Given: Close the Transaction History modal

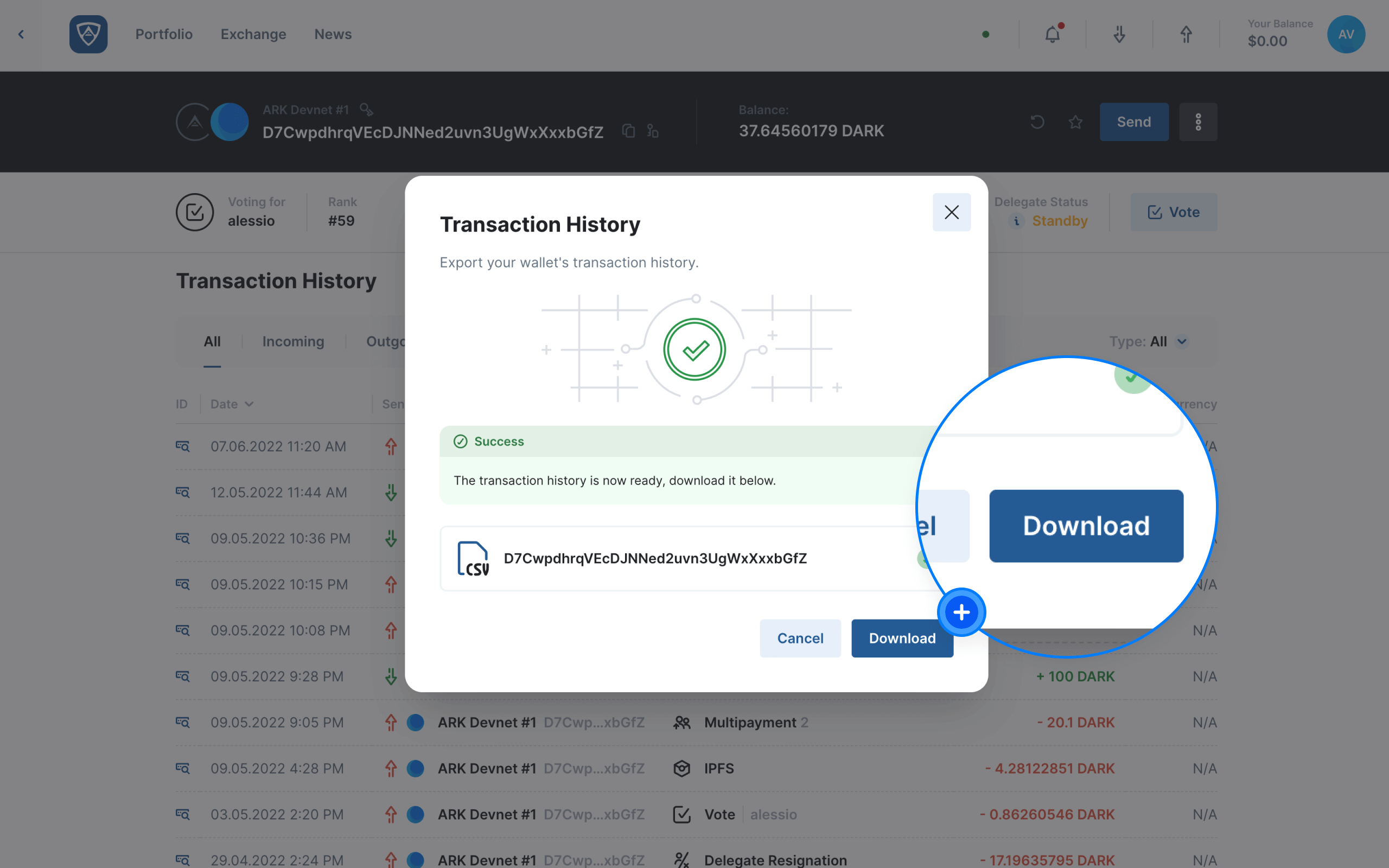Looking at the screenshot, I should pos(952,212).
